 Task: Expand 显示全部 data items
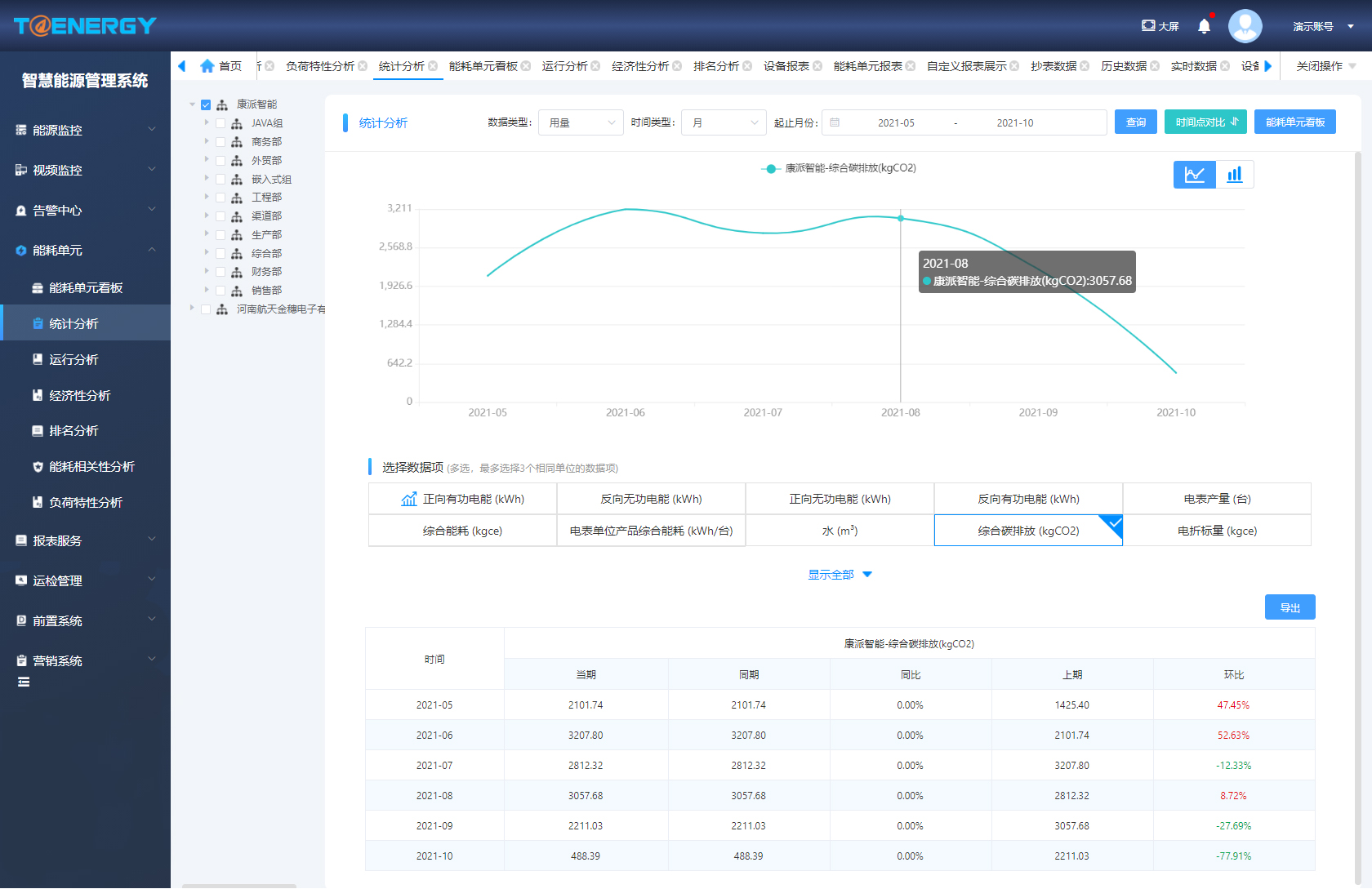(840, 575)
